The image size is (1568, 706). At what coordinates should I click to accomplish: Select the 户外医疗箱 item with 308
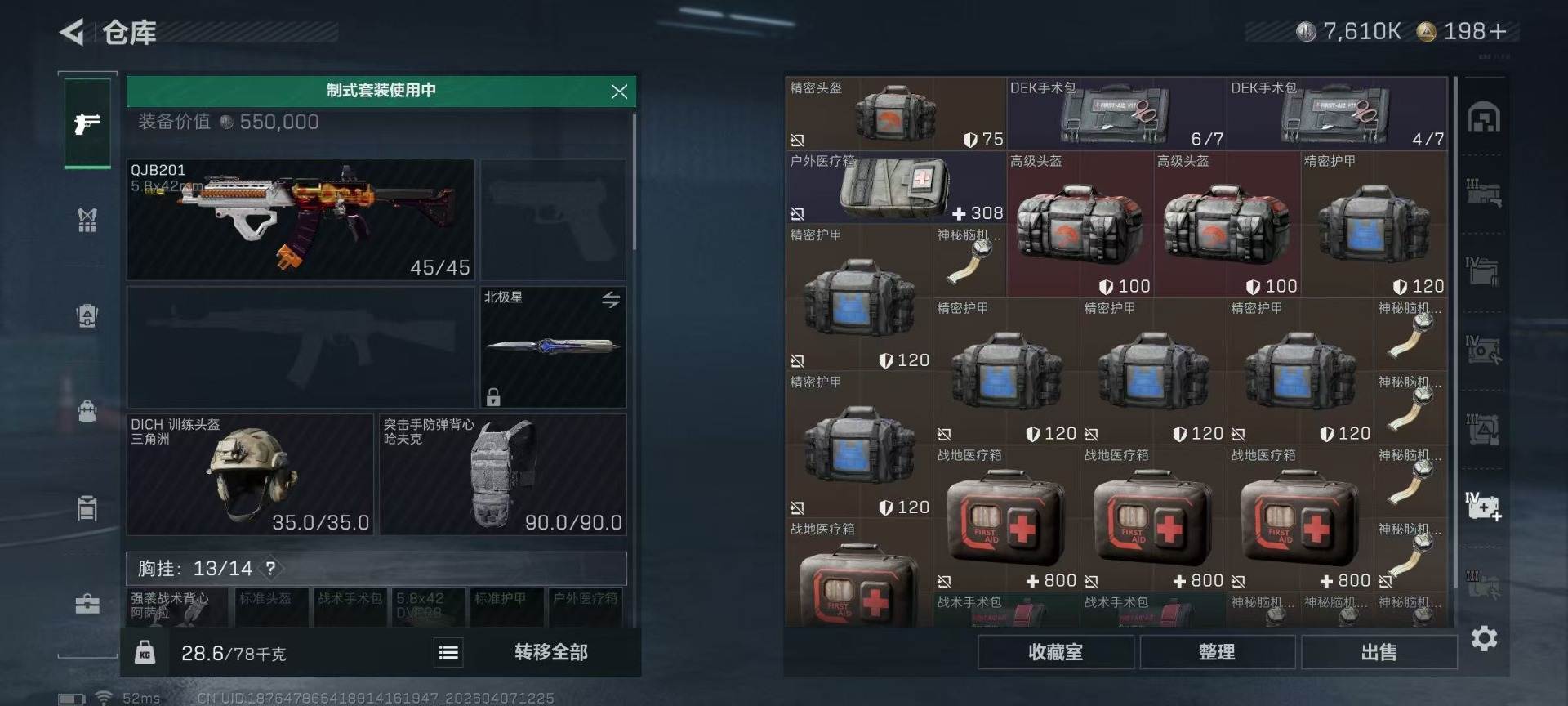click(x=896, y=187)
